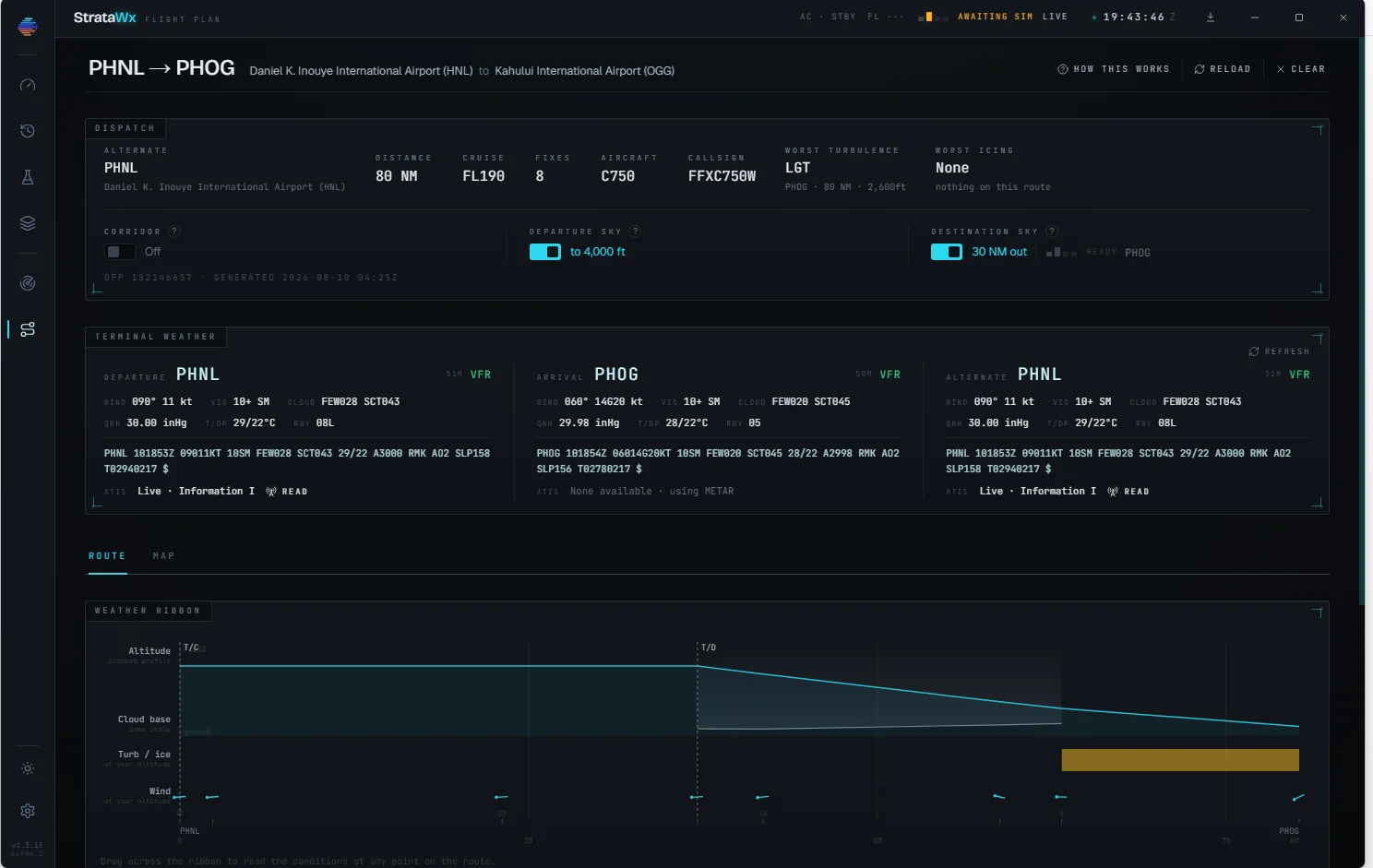Switch to the MAP tab
Screen dimensions: 1373x868
point(163,556)
